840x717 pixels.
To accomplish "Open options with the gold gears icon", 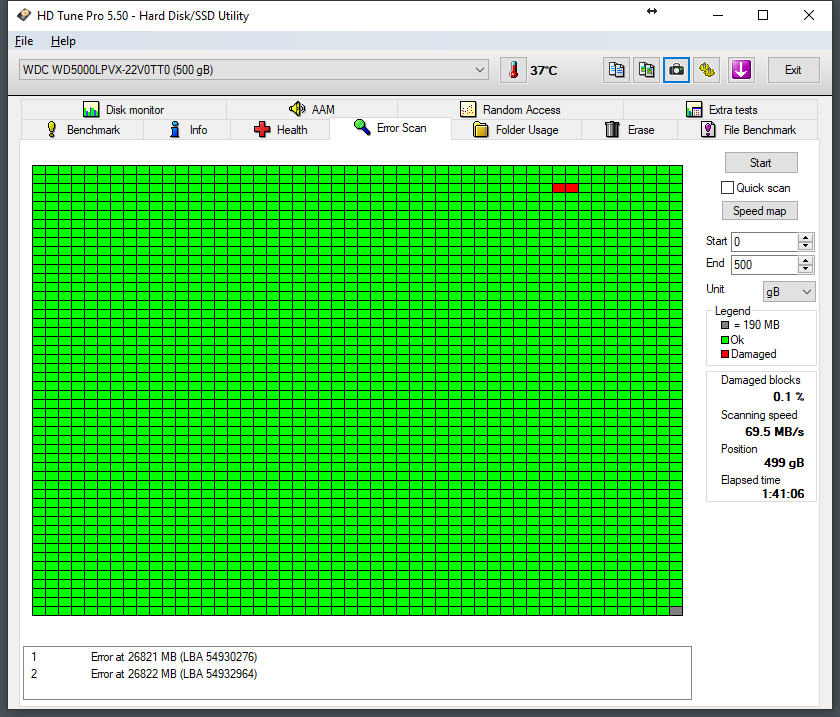I will (707, 70).
